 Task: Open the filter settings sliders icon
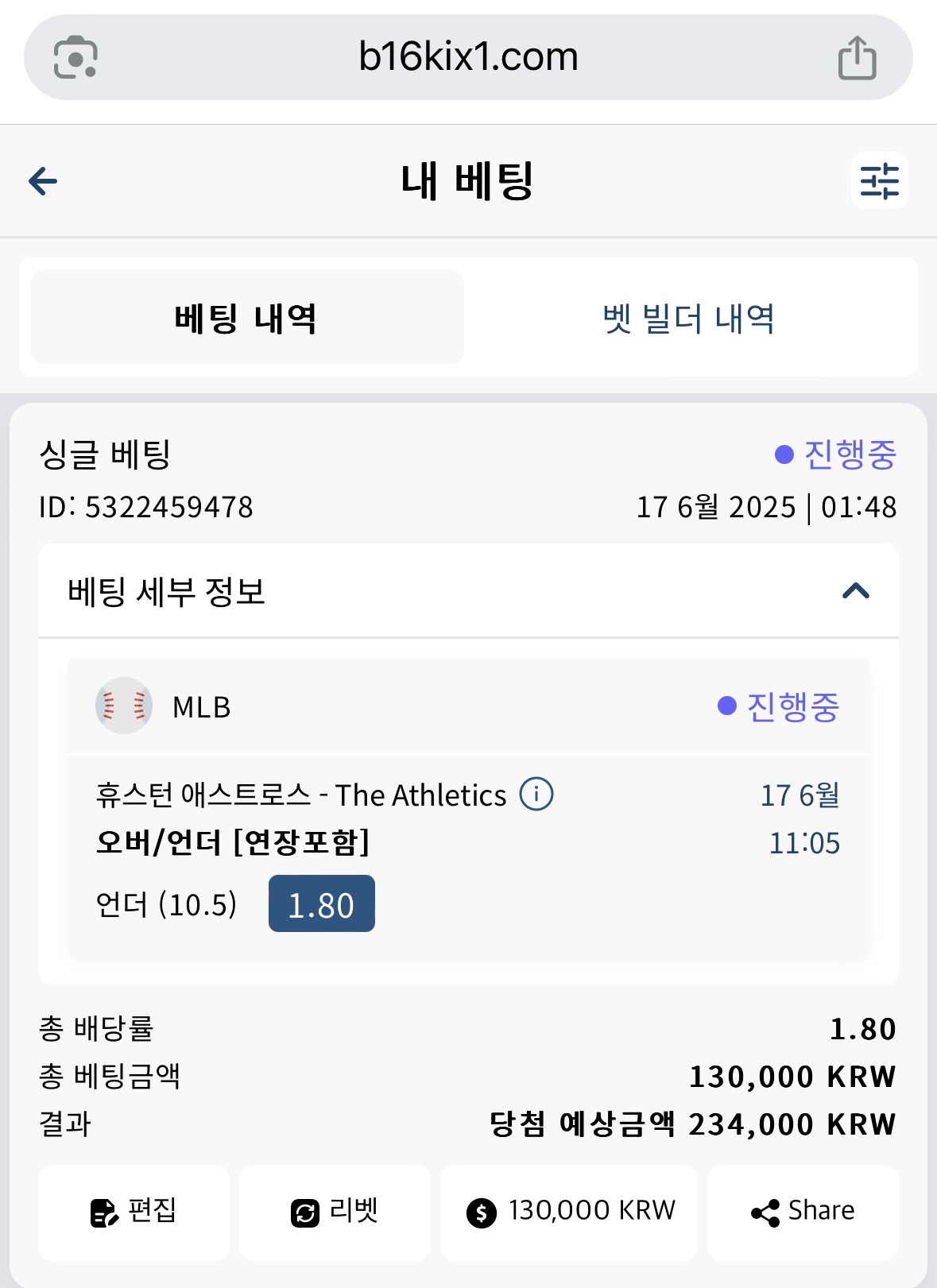(x=879, y=181)
